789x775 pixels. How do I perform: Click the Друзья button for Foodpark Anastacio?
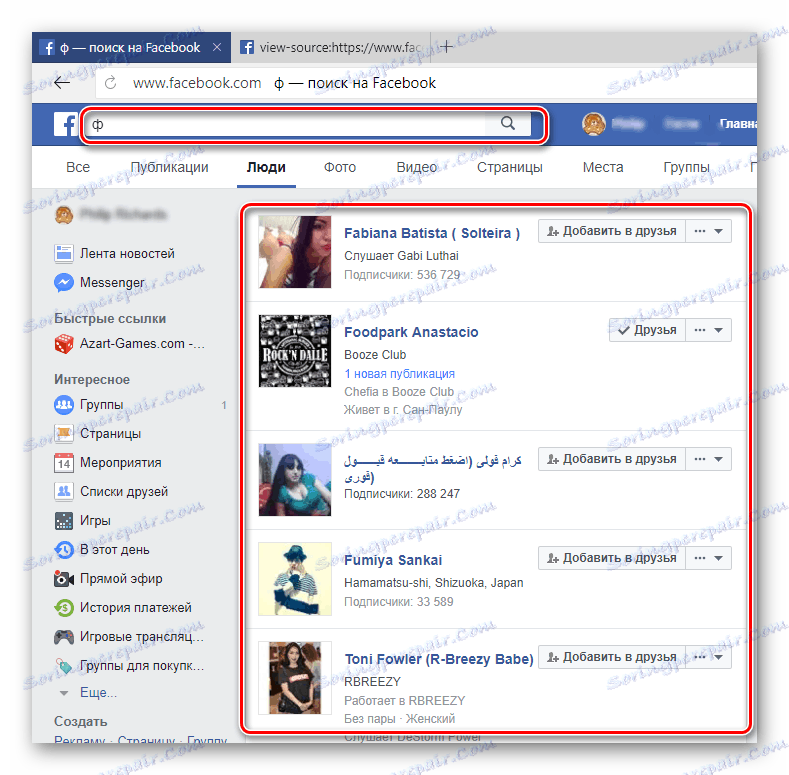pos(647,330)
